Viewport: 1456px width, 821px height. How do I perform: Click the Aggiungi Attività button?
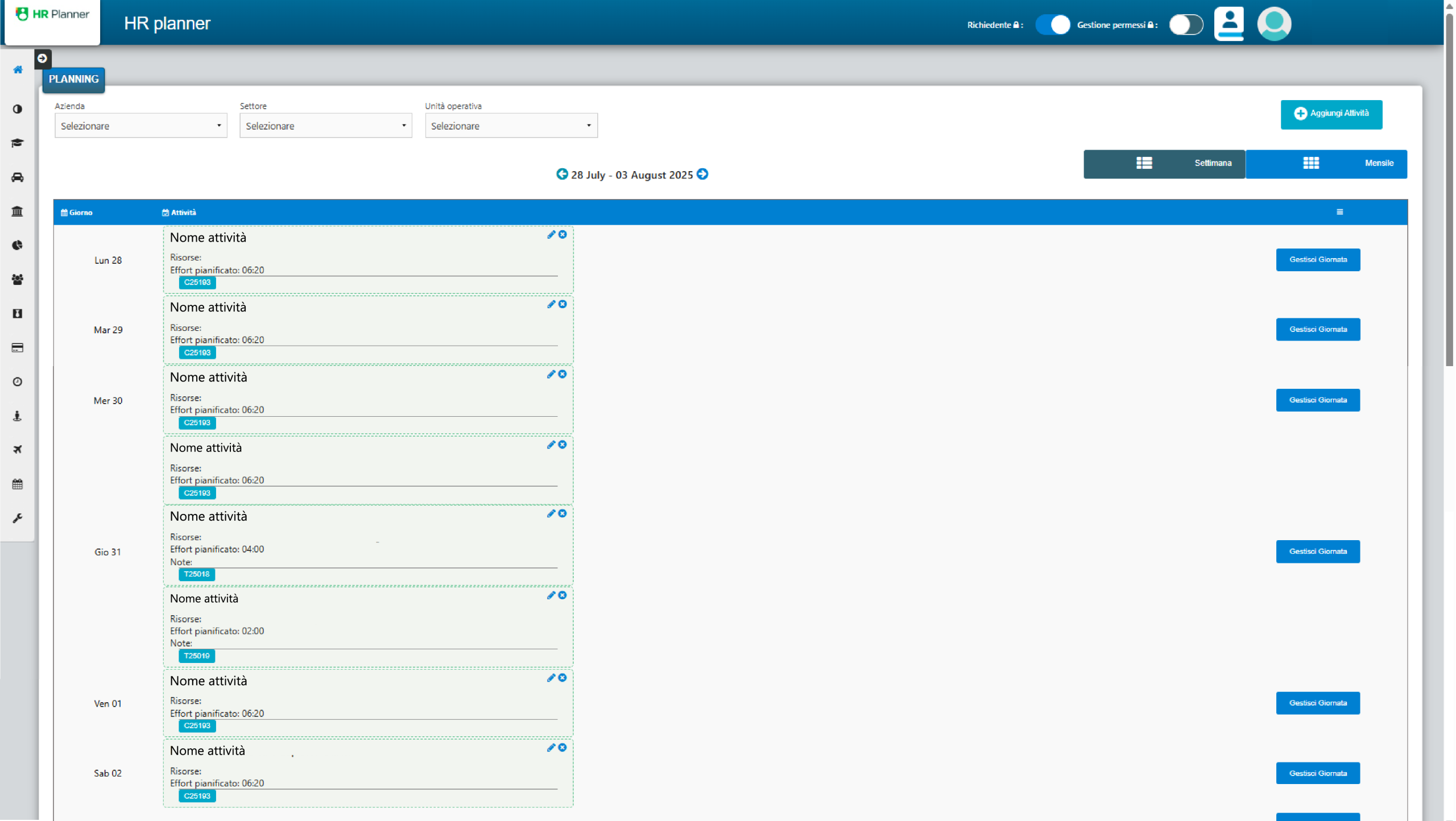point(1331,114)
